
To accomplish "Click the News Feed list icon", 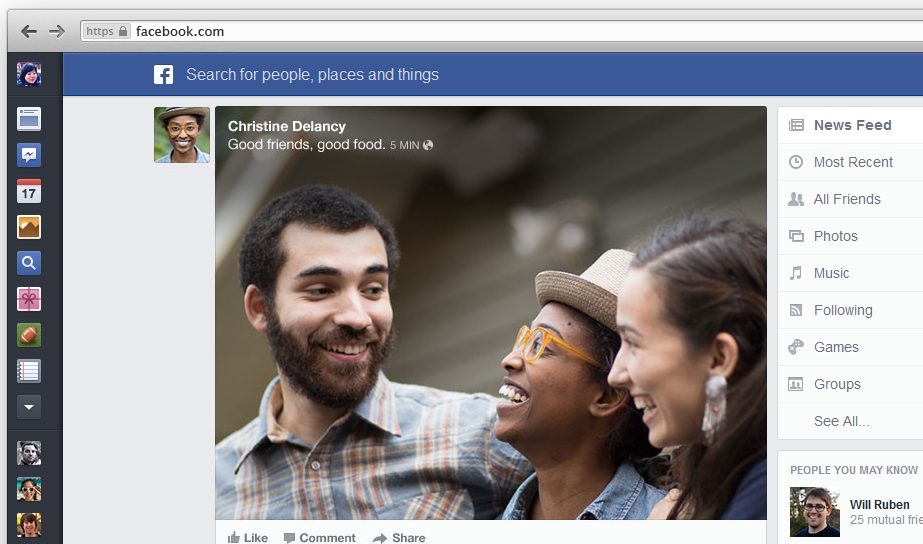I will [796, 125].
